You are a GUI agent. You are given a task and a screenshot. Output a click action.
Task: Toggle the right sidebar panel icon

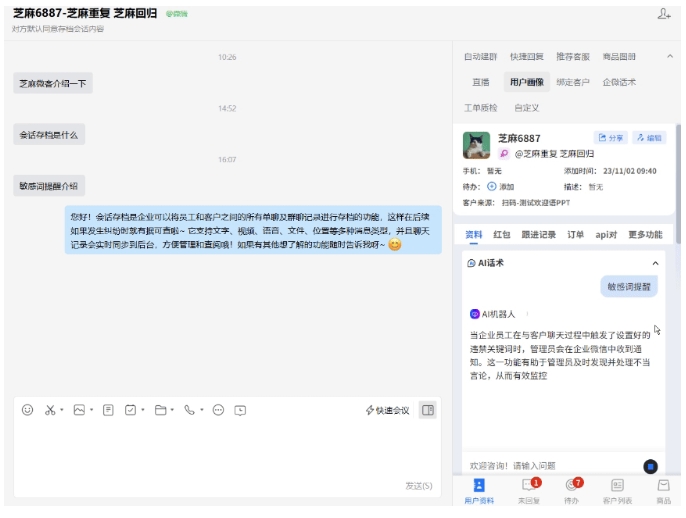[427, 410]
